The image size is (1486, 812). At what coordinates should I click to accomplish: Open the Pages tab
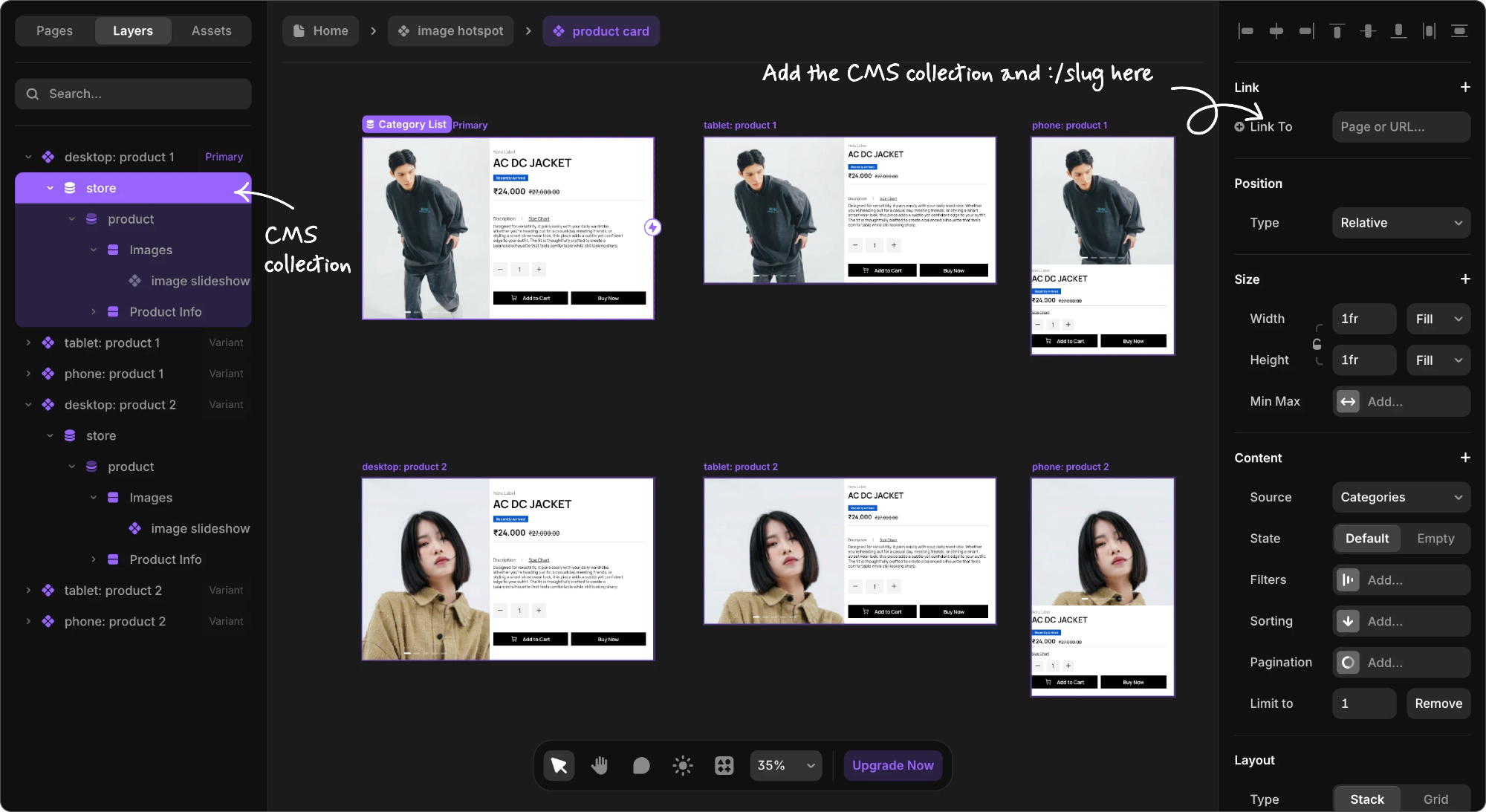coord(54,30)
